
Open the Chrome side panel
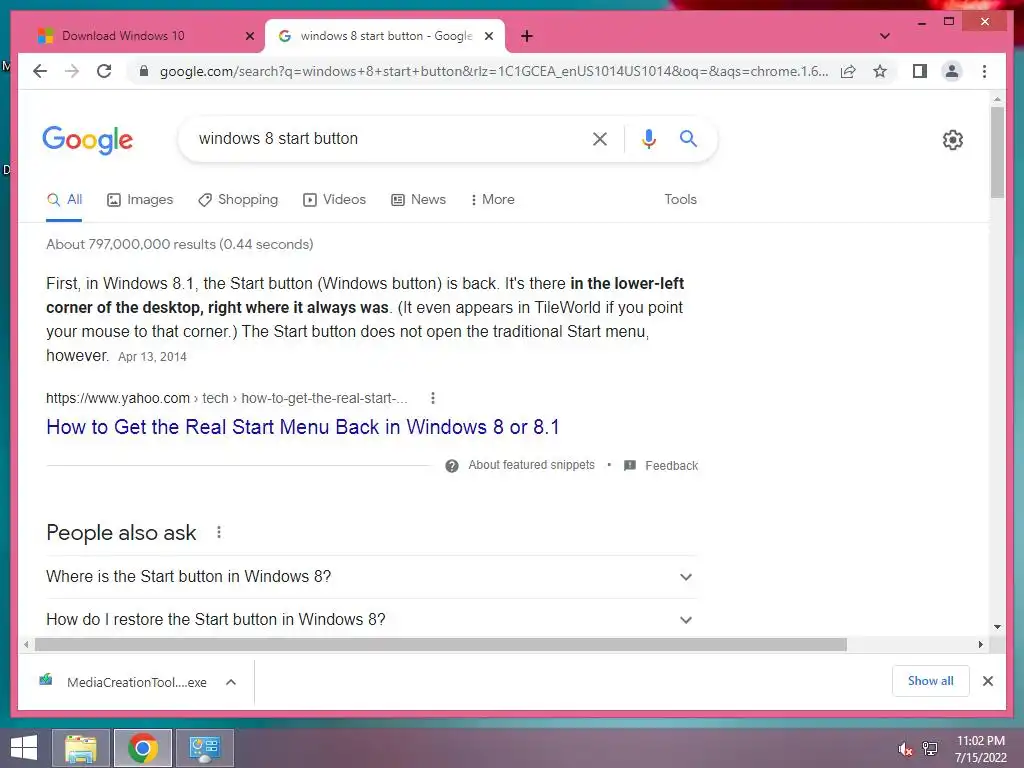coord(920,71)
